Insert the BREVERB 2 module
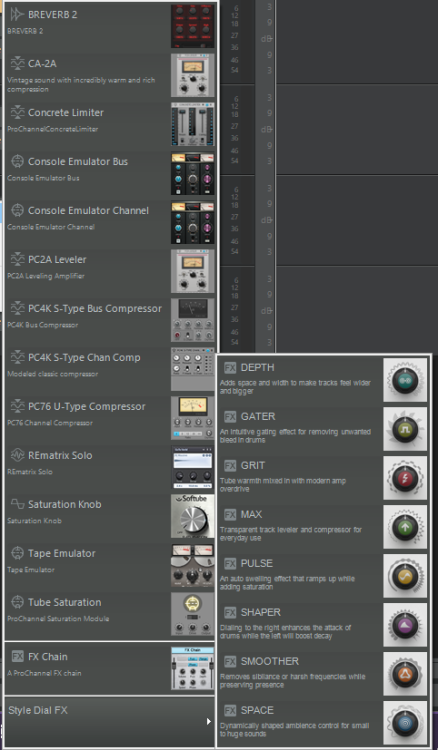438x750 pixels. click(110, 25)
